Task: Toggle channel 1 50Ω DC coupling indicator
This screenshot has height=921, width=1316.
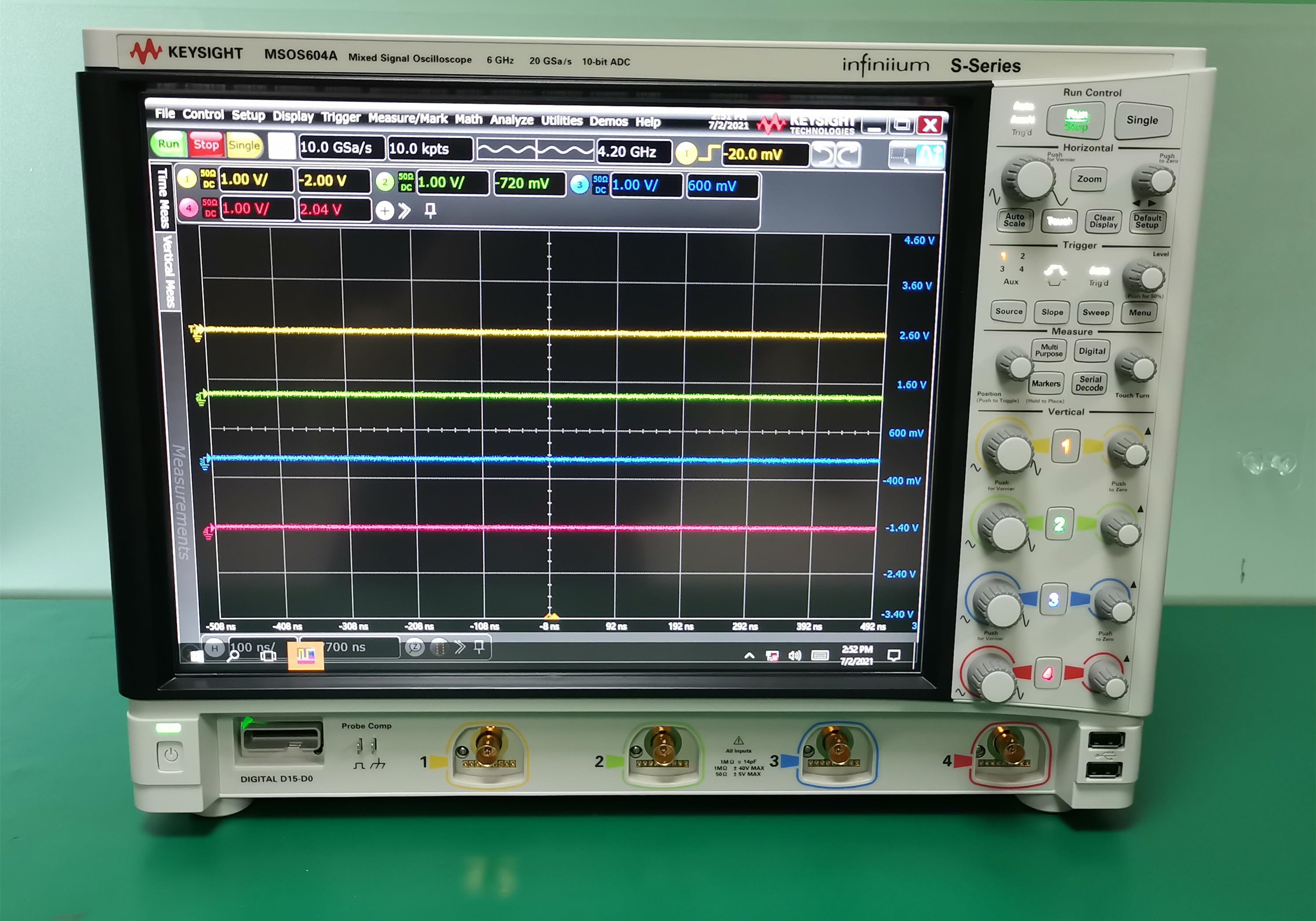Action: tap(208, 179)
